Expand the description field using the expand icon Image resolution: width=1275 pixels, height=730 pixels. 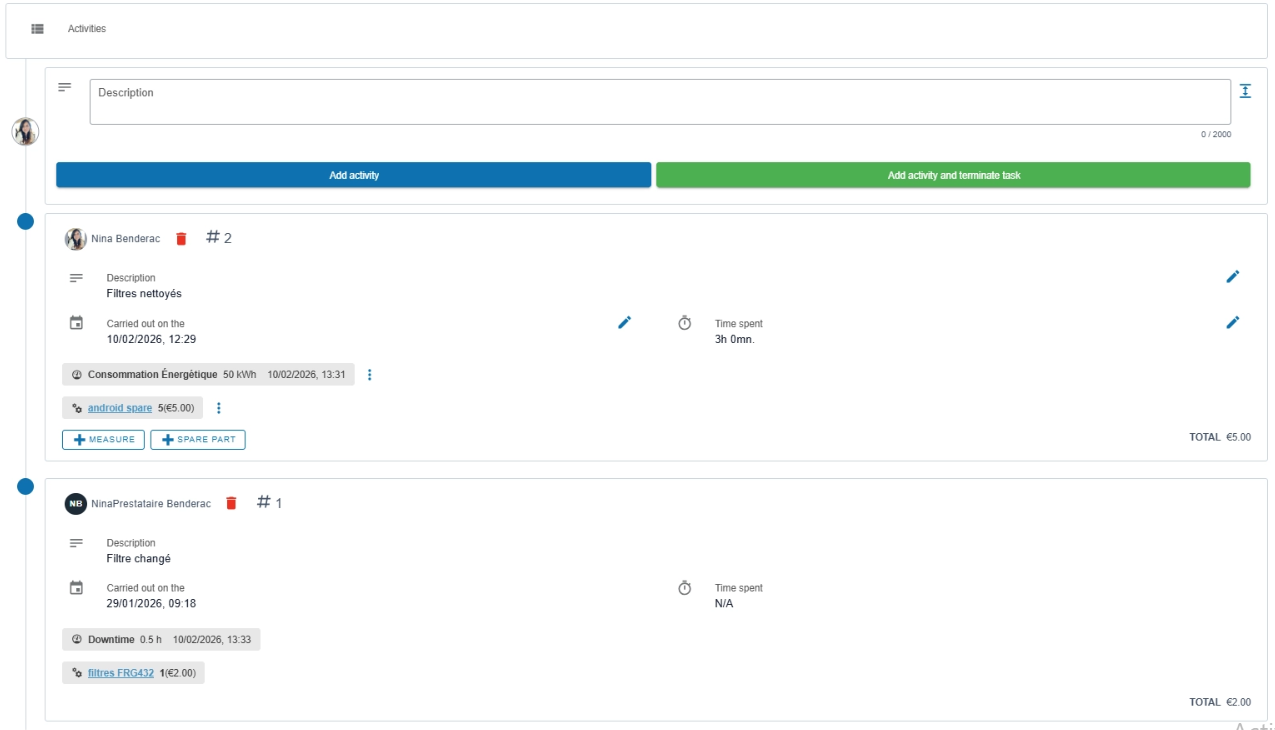(x=1245, y=91)
